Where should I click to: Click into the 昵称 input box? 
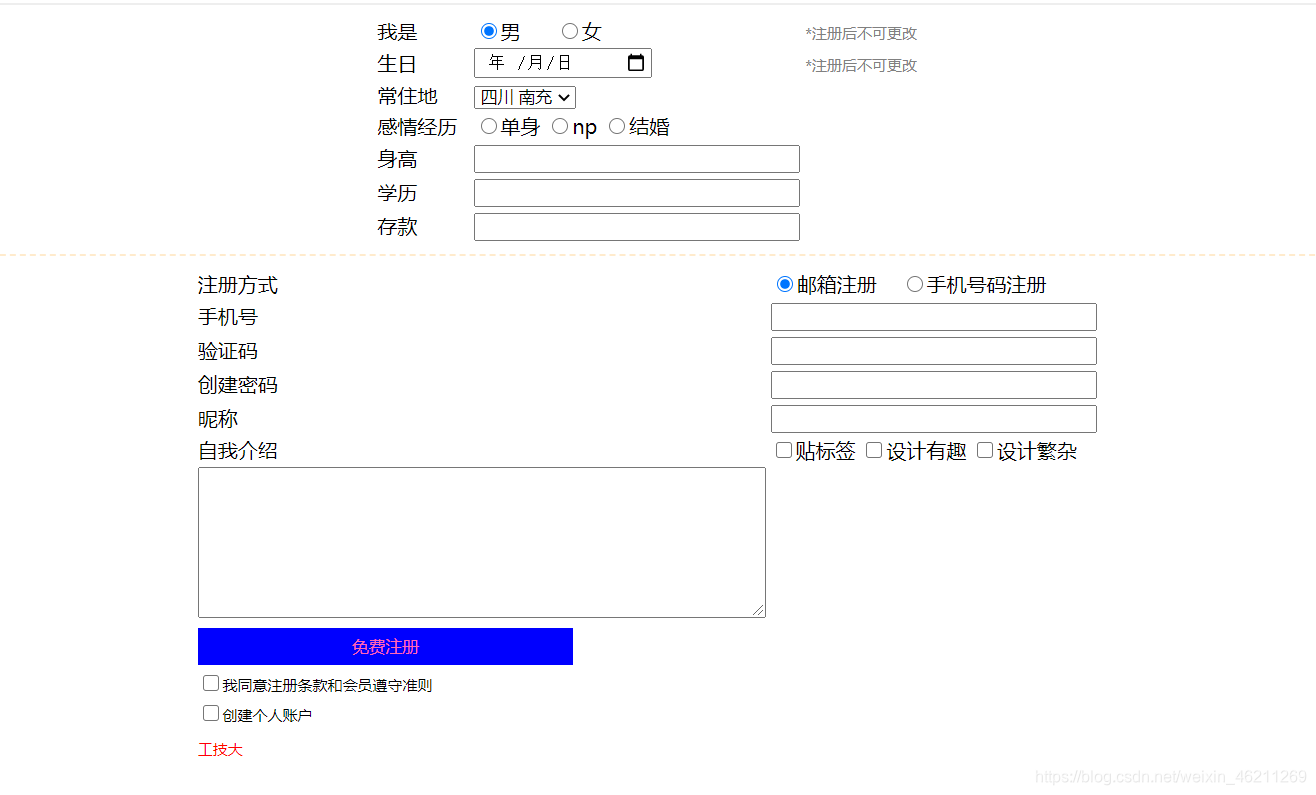pyautogui.click(x=934, y=419)
